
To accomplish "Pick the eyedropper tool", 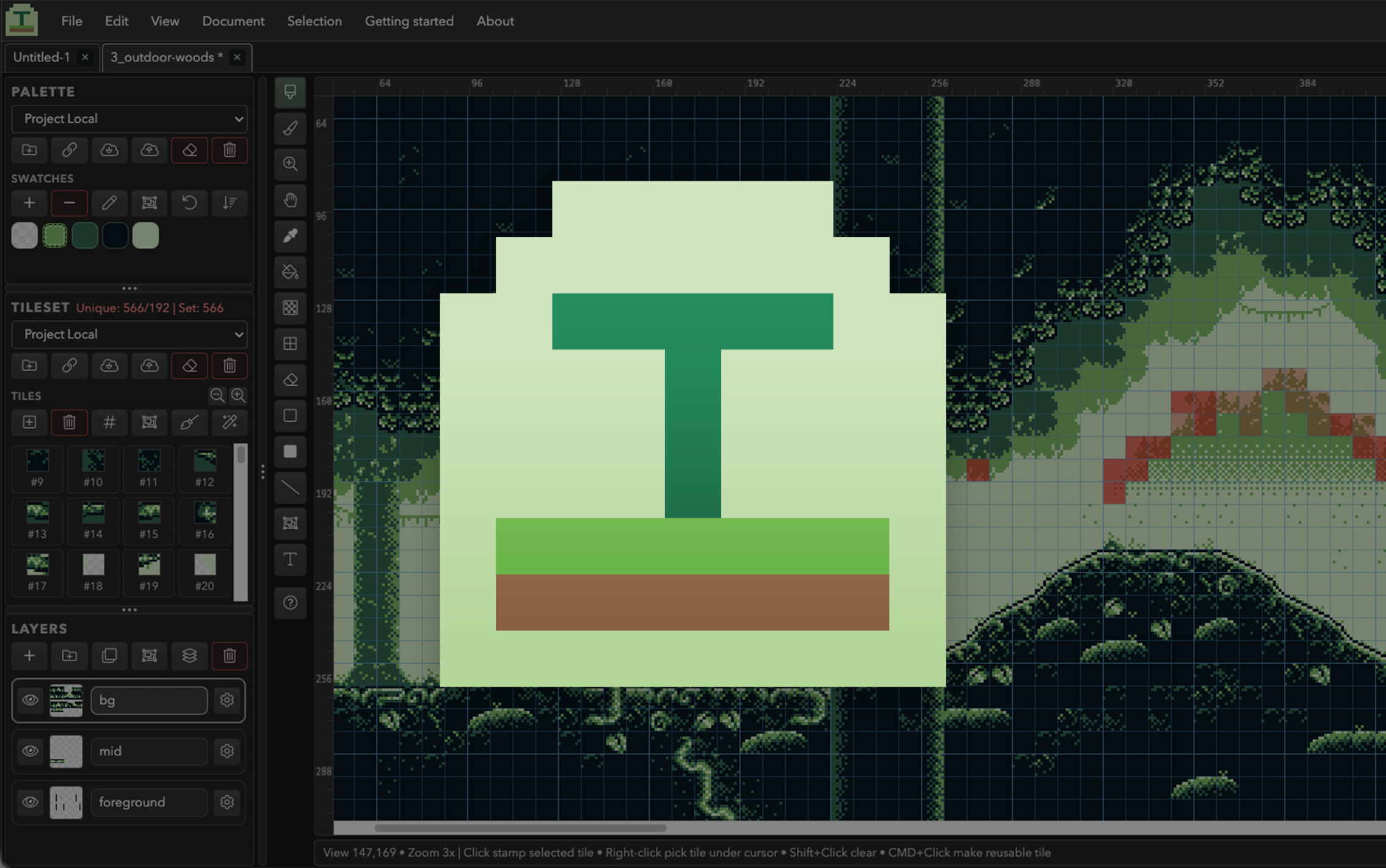I will point(290,236).
